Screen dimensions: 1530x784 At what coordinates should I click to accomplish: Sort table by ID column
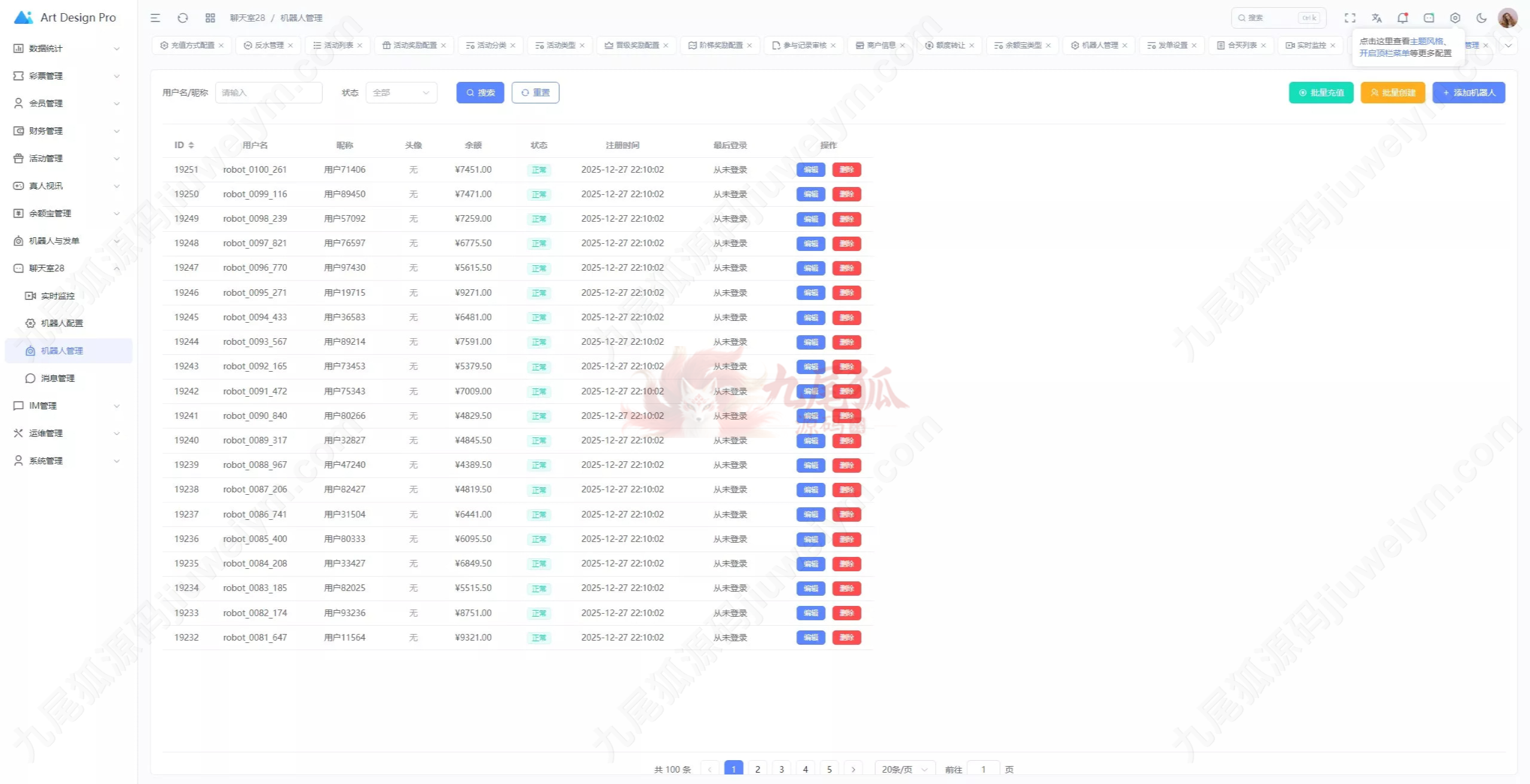click(191, 145)
